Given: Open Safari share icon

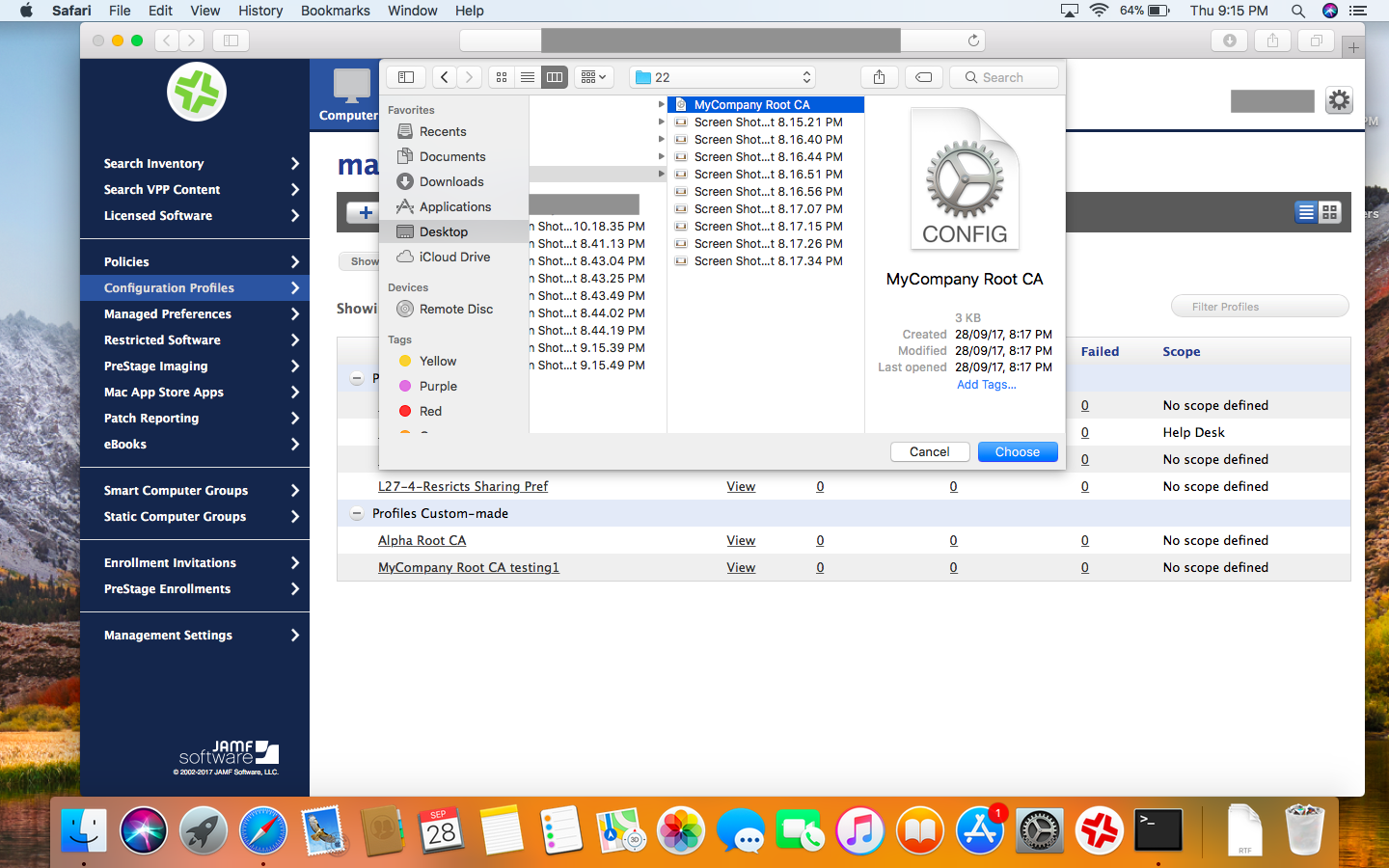Looking at the screenshot, I should coord(1272,41).
